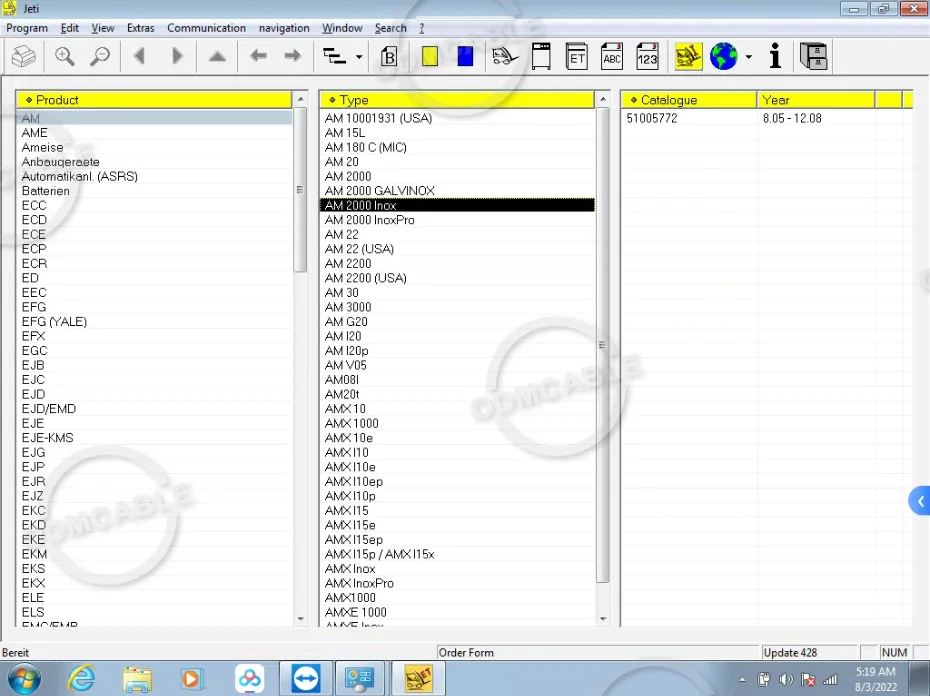Open the Communication menu
930x696 pixels.
pyautogui.click(x=206, y=28)
